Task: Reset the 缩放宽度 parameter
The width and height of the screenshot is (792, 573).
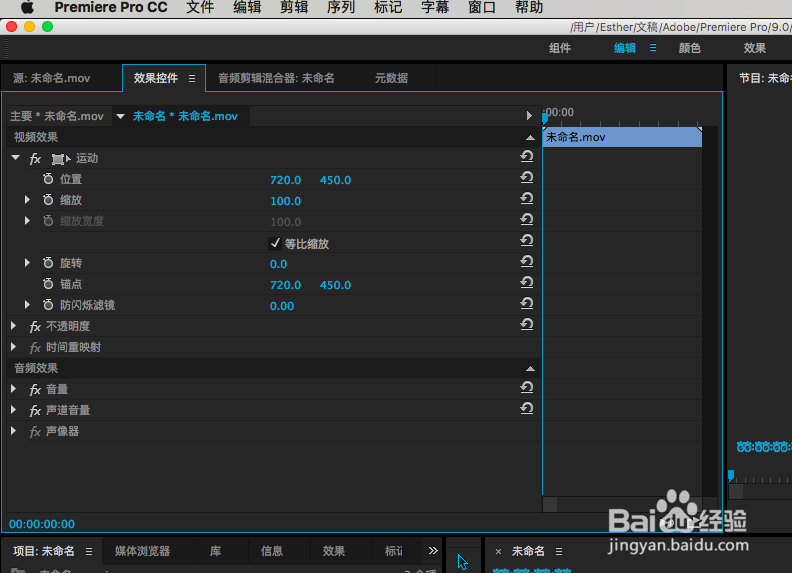Action: click(x=527, y=220)
